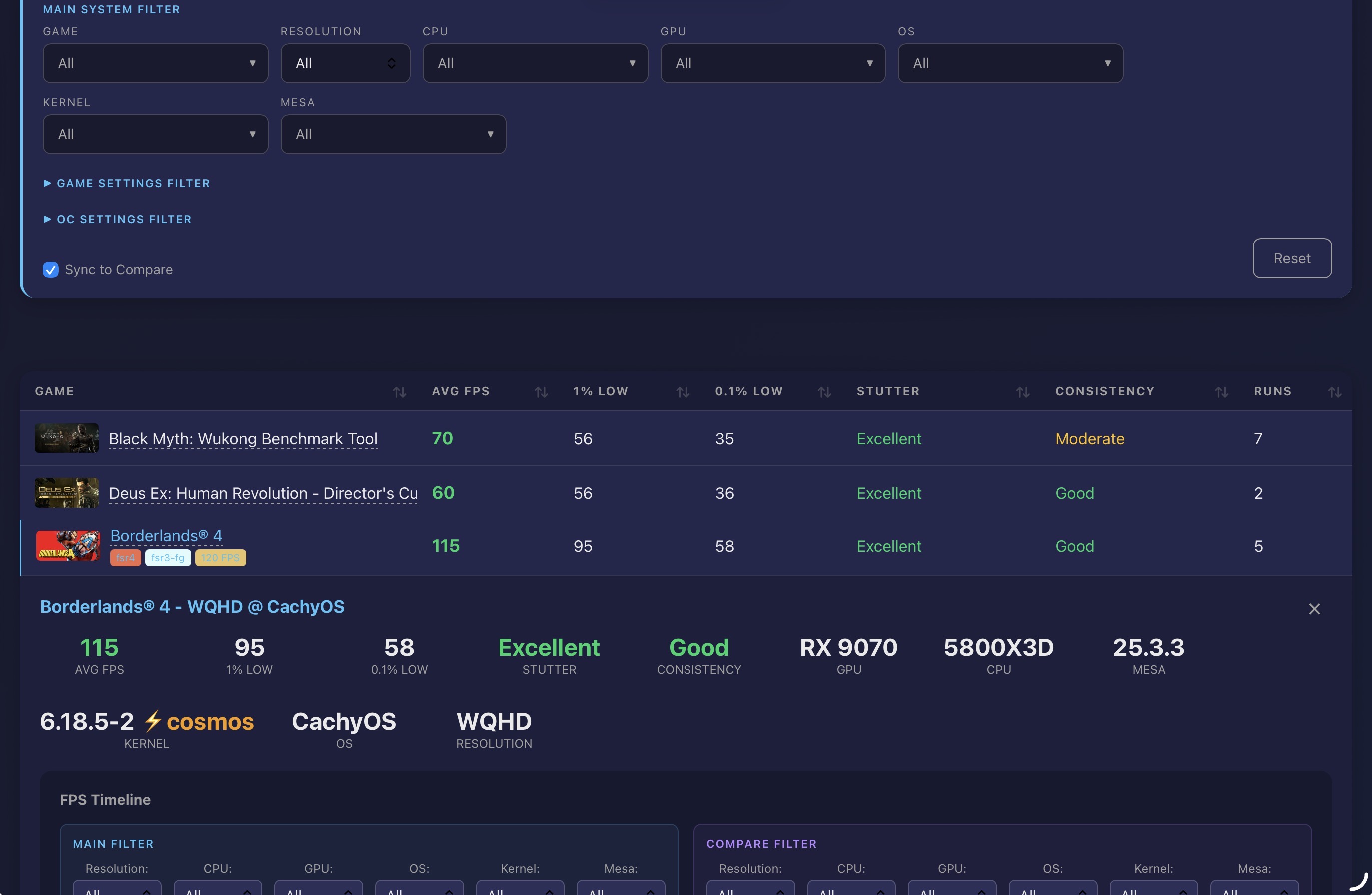Viewport: 1372px width, 895px height.
Task: Click the fsr3-fg tag badge
Action: click(x=168, y=558)
